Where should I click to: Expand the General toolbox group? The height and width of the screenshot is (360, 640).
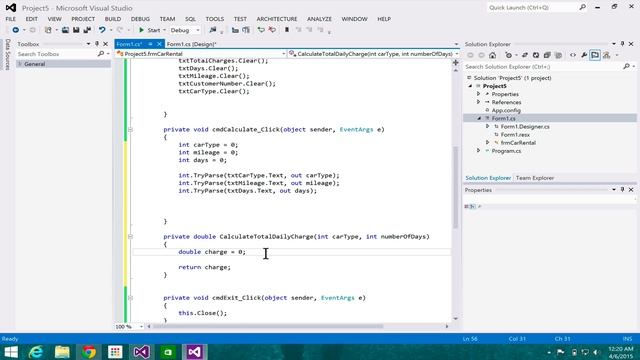pyautogui.click(x=19, y=64)
